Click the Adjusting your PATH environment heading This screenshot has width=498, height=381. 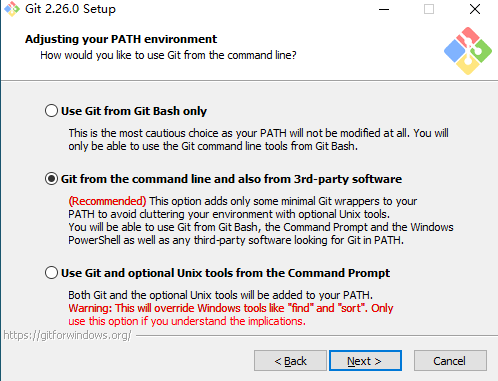121,39
